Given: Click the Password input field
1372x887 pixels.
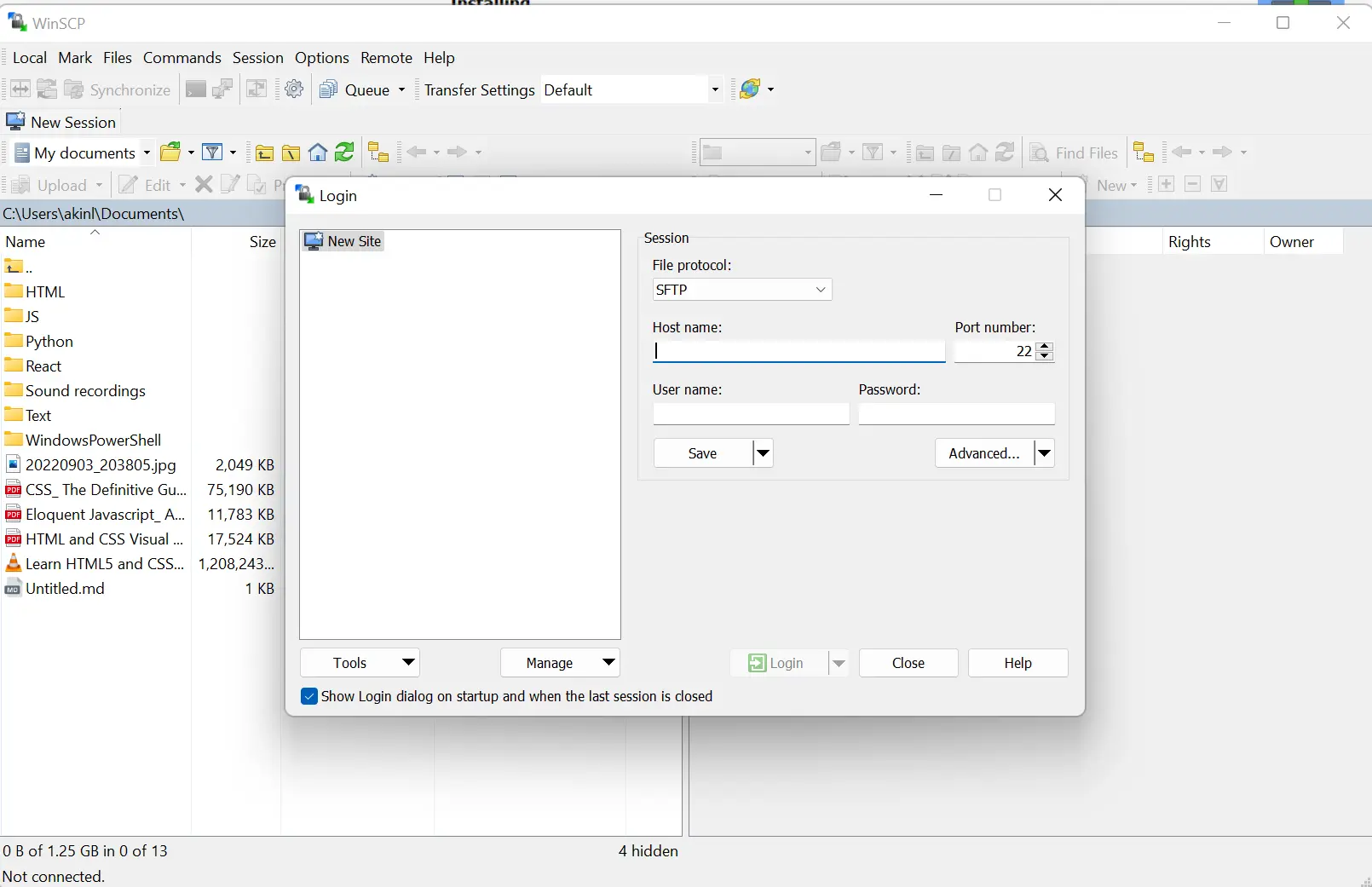Looking at the screenshot, I should (956, 413).
